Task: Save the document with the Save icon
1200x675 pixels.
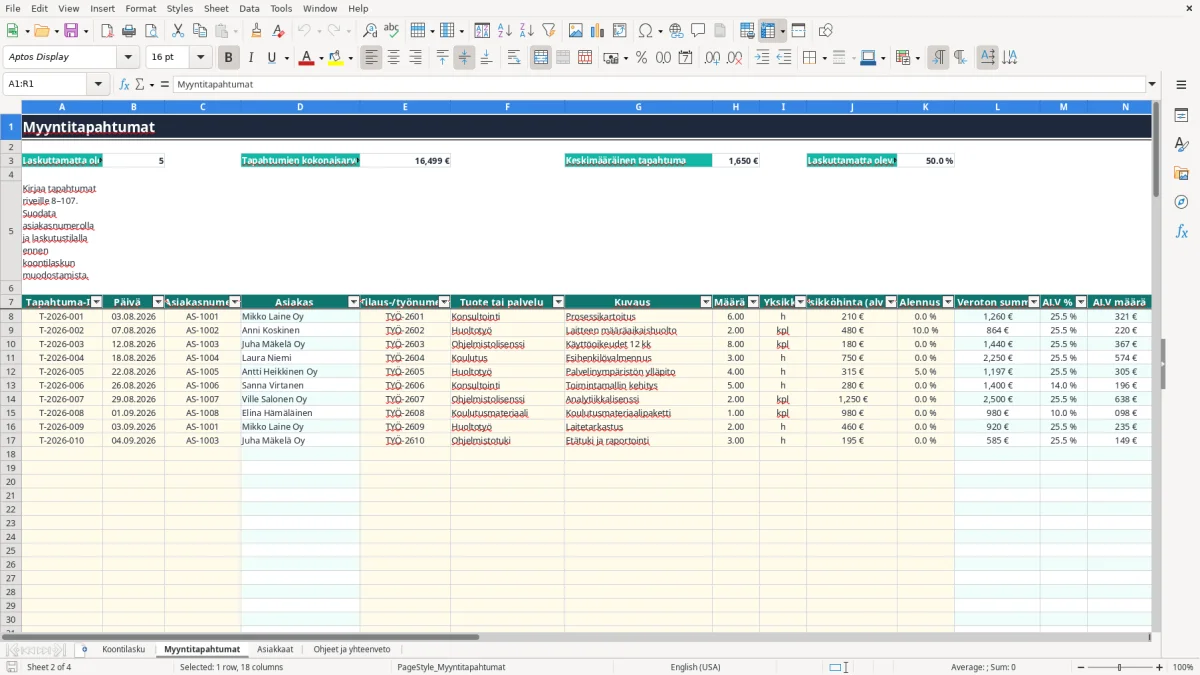Action: tap(71, 31)
